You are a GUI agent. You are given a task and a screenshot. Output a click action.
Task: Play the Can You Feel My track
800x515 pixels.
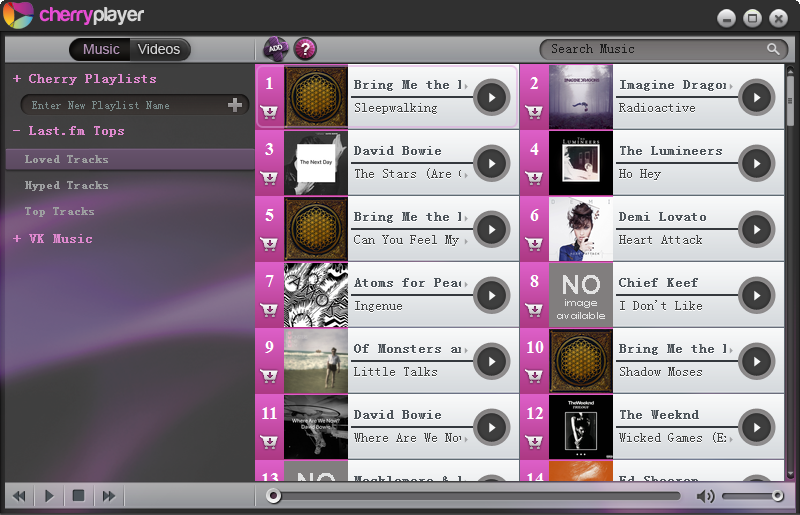coord(492,229)
